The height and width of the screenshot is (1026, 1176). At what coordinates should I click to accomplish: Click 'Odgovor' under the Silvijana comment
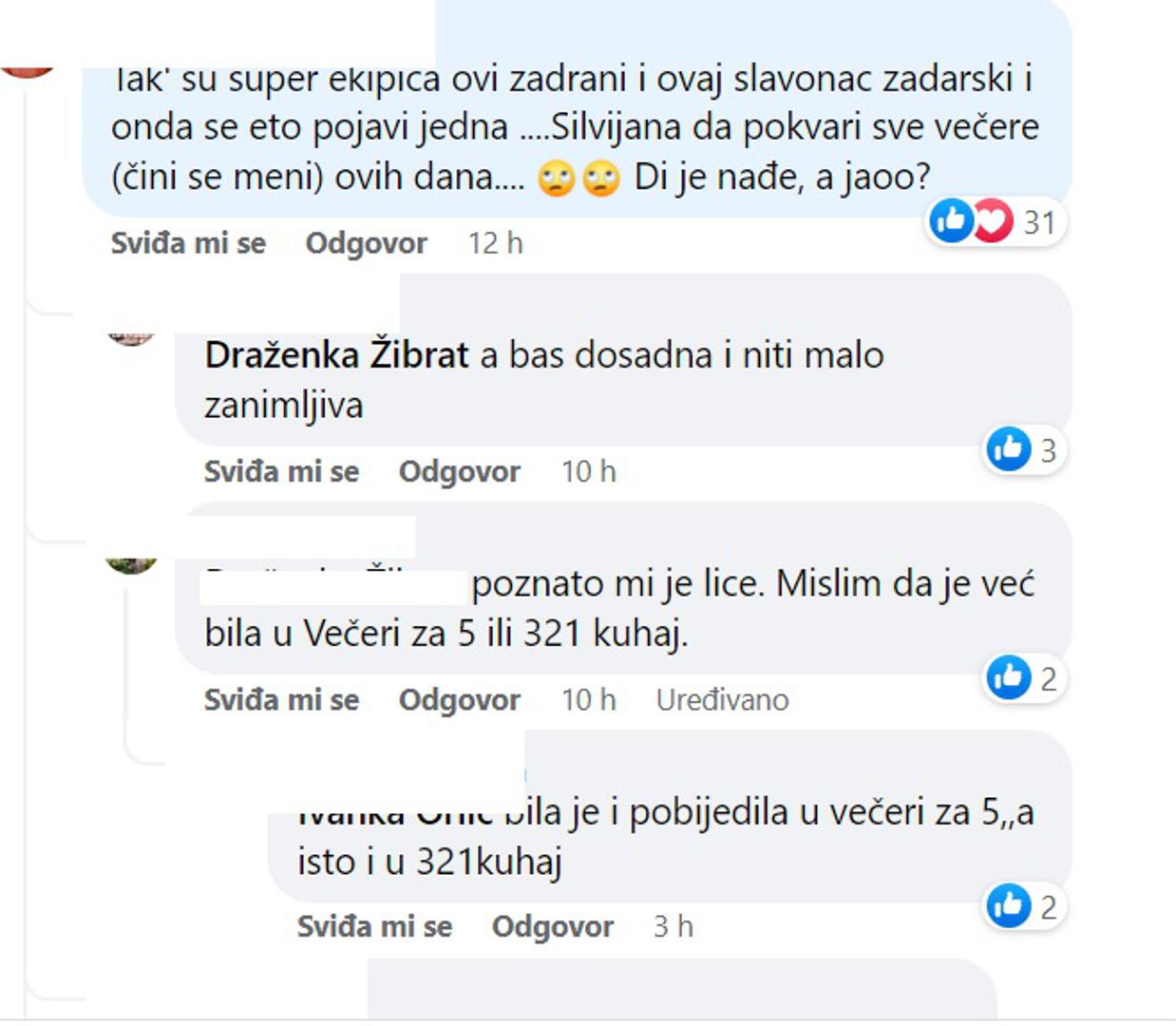366,243
